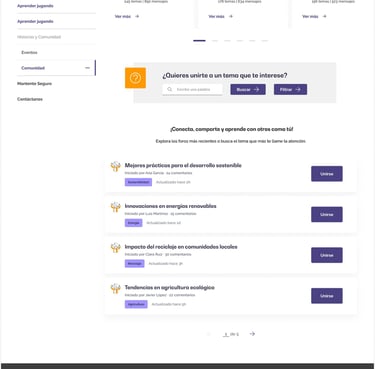
Task: Focus the keyword search input field
Action: [x=192, y=89]
